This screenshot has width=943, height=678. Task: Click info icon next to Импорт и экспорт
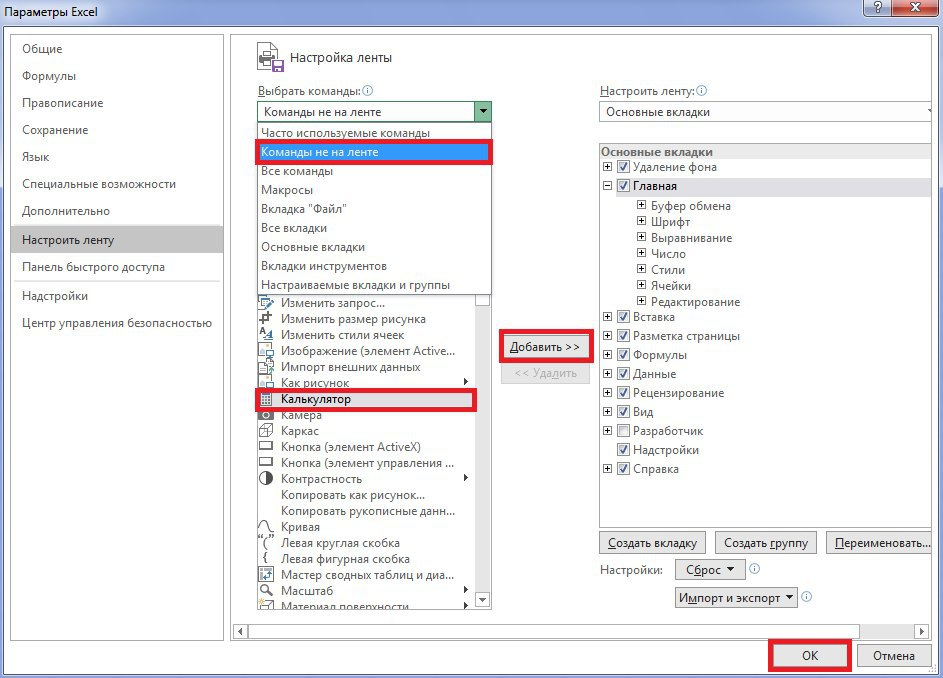coord(807,597)
